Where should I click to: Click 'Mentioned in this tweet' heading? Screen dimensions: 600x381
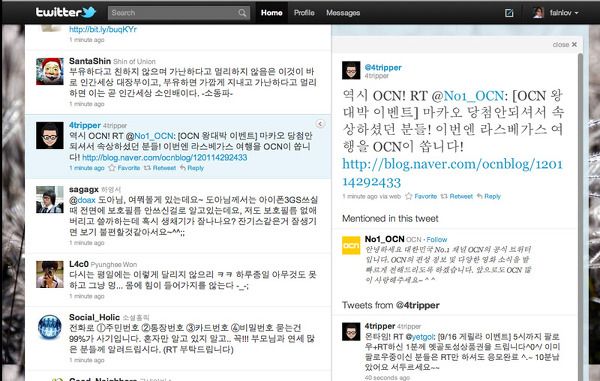pyautogui.click(x=390, y=218)
